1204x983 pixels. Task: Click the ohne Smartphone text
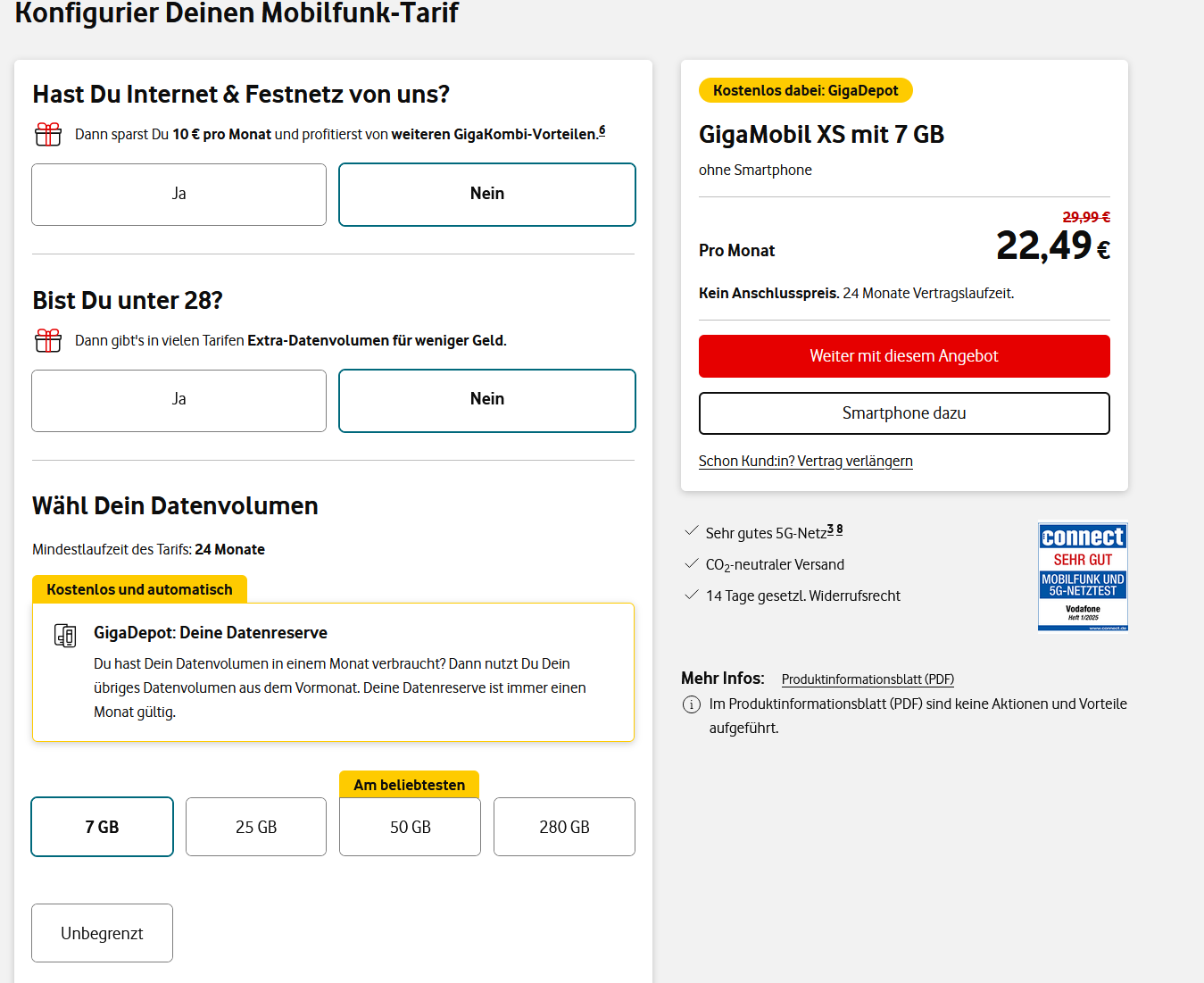point(755,171)
